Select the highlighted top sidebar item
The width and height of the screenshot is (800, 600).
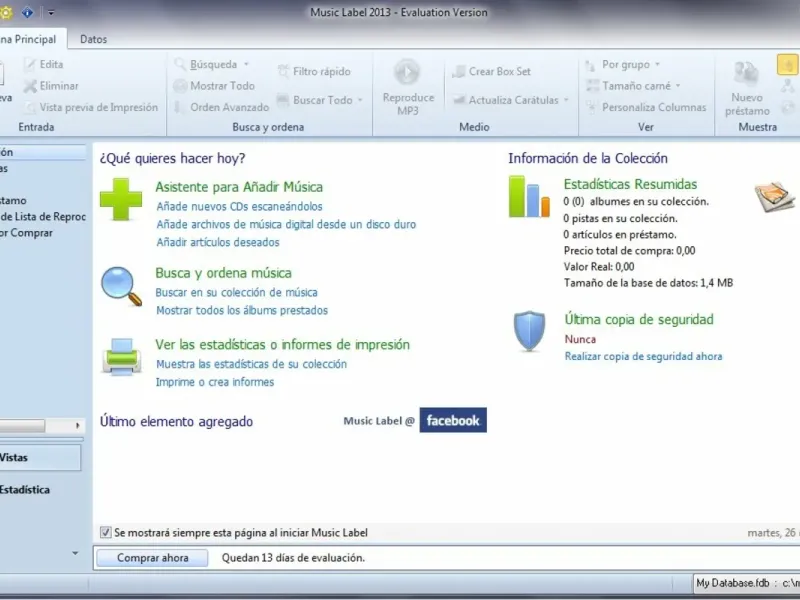43,152
